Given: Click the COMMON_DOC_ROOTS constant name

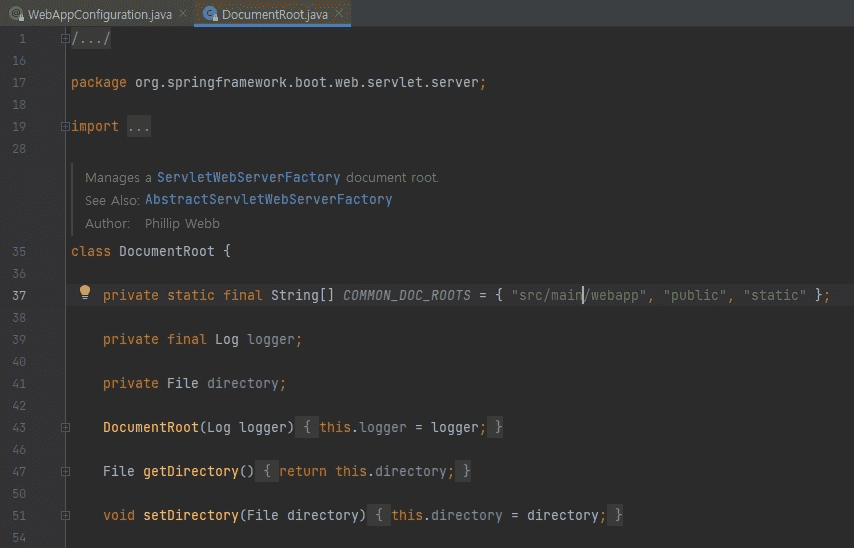Looking at the screenshot, I should [x=407, y=295].
